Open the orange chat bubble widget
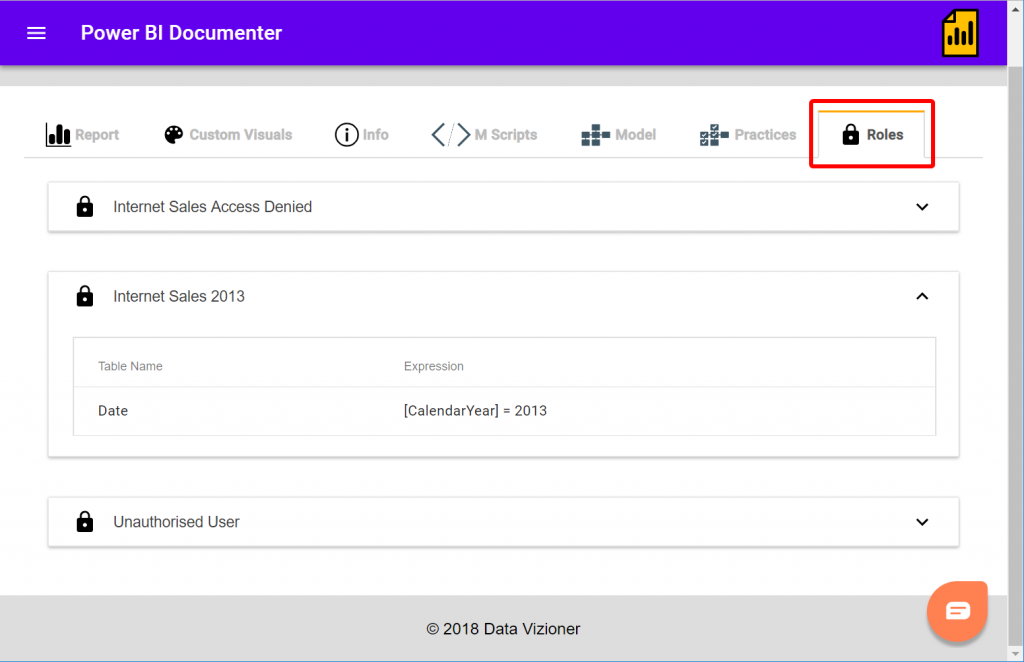The width and height of the screenshot is (1024, 662). tap(957, 611)
